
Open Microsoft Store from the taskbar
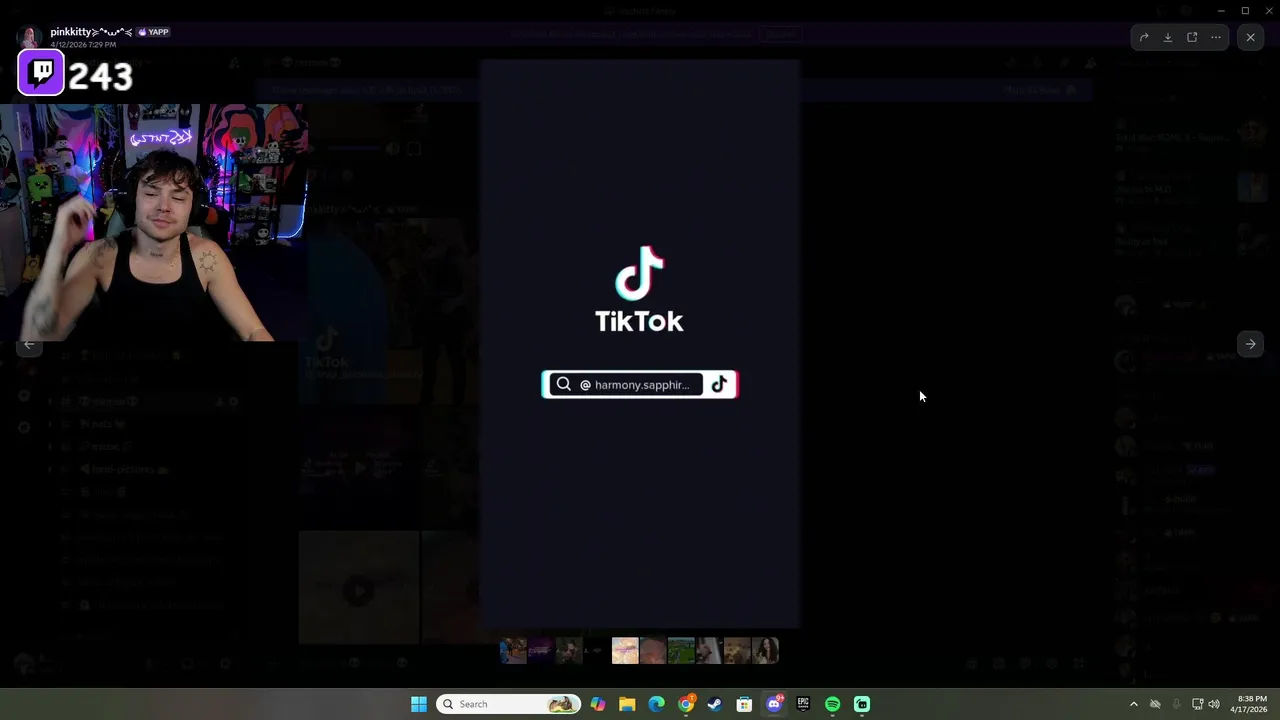pyautogui.click(x=744, y=704)
